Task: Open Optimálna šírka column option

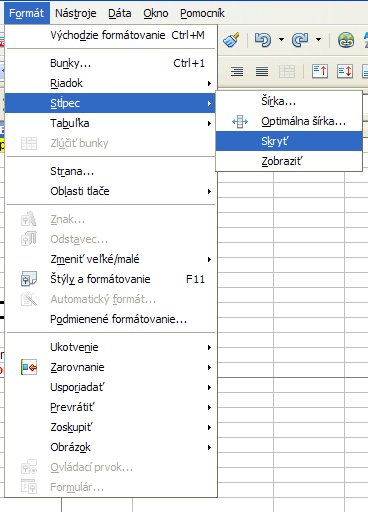Action: pos(289,121)
